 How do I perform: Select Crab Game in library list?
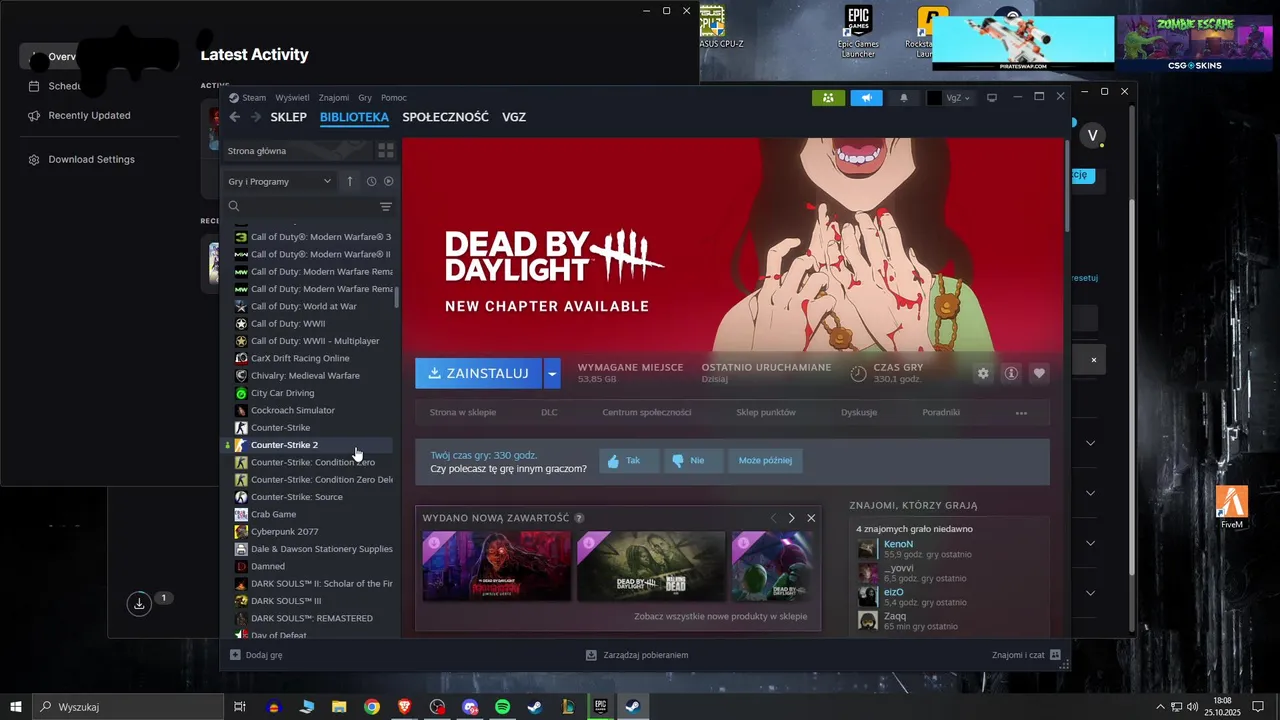coord(273,514)
